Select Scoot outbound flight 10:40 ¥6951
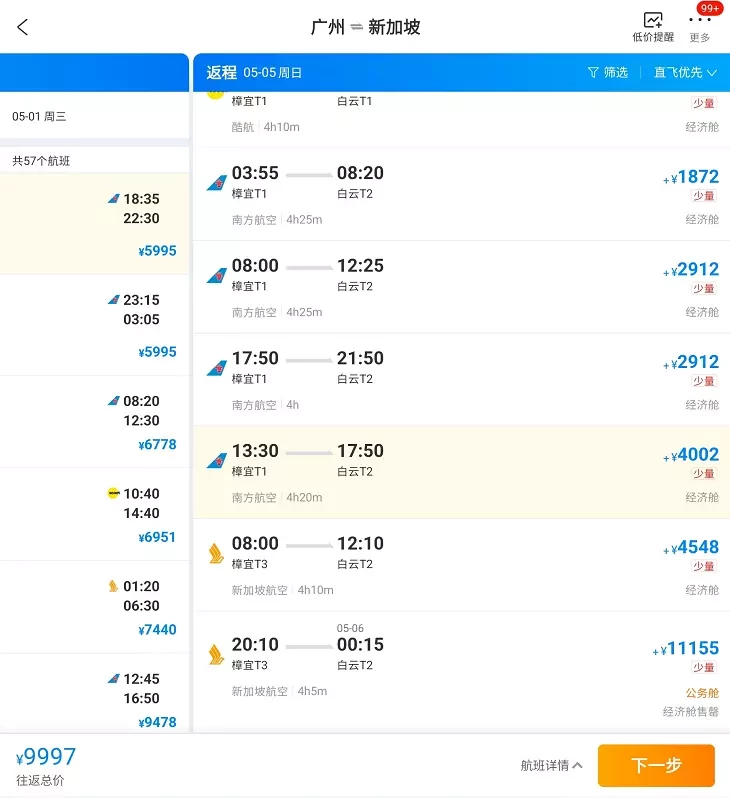The height and width of the screenshot is (798, 730). click(x=94, y=515)
